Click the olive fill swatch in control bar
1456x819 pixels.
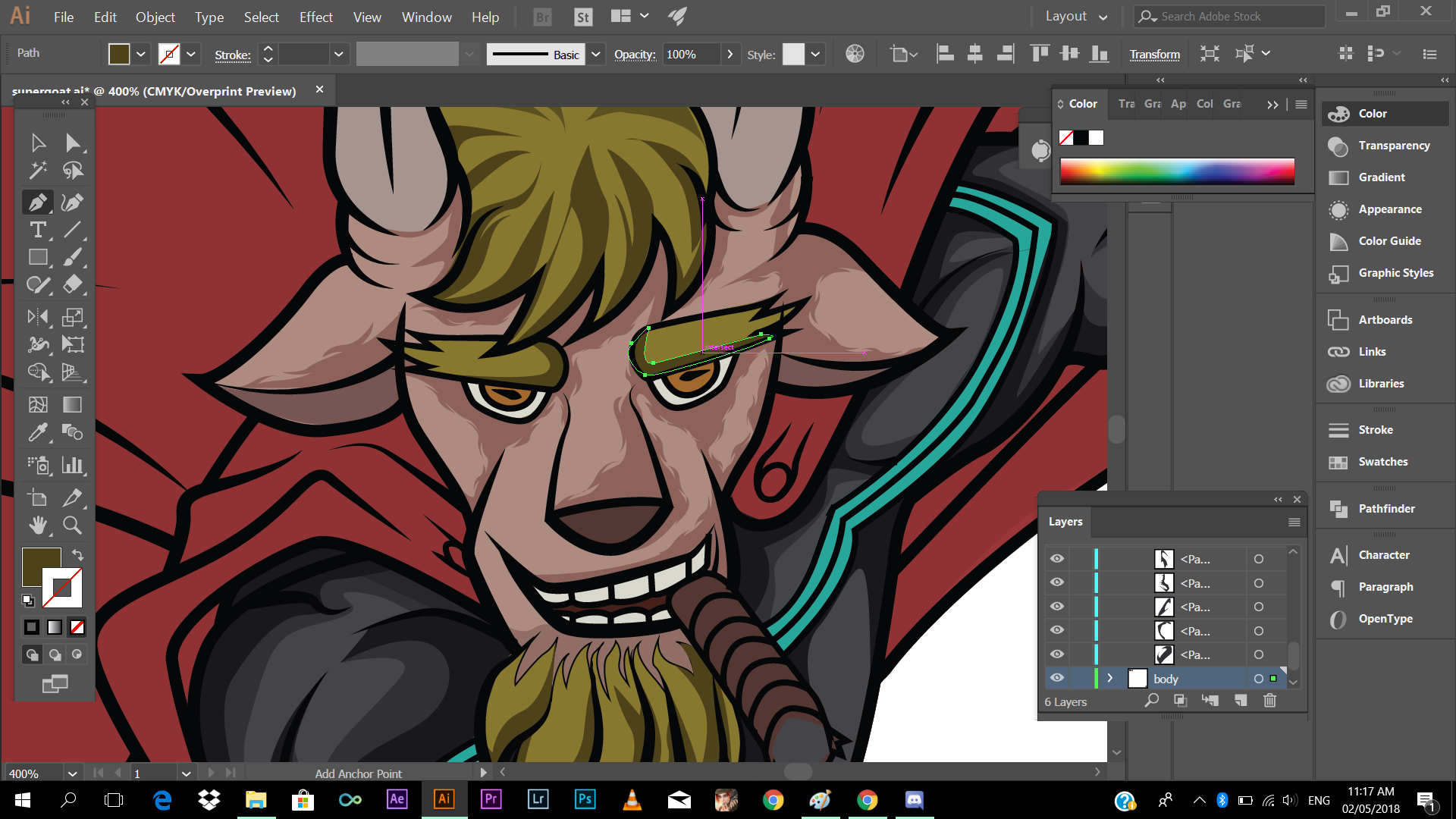(119, 54)
